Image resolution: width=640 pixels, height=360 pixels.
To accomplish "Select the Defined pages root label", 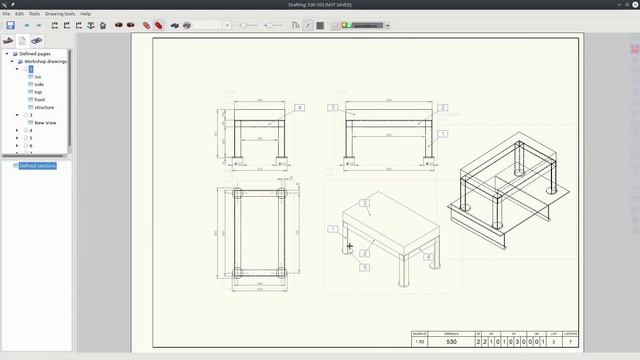I will pos(35,53).
